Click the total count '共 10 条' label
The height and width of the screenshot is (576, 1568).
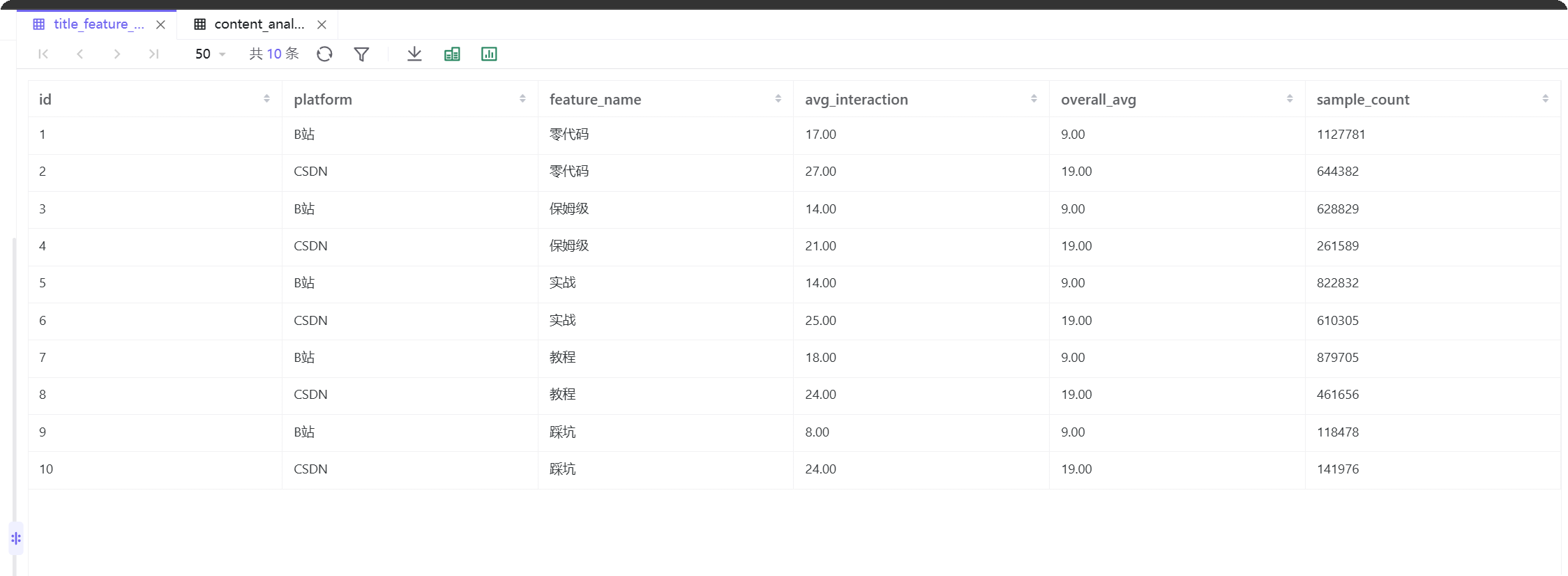click(274, 54)
